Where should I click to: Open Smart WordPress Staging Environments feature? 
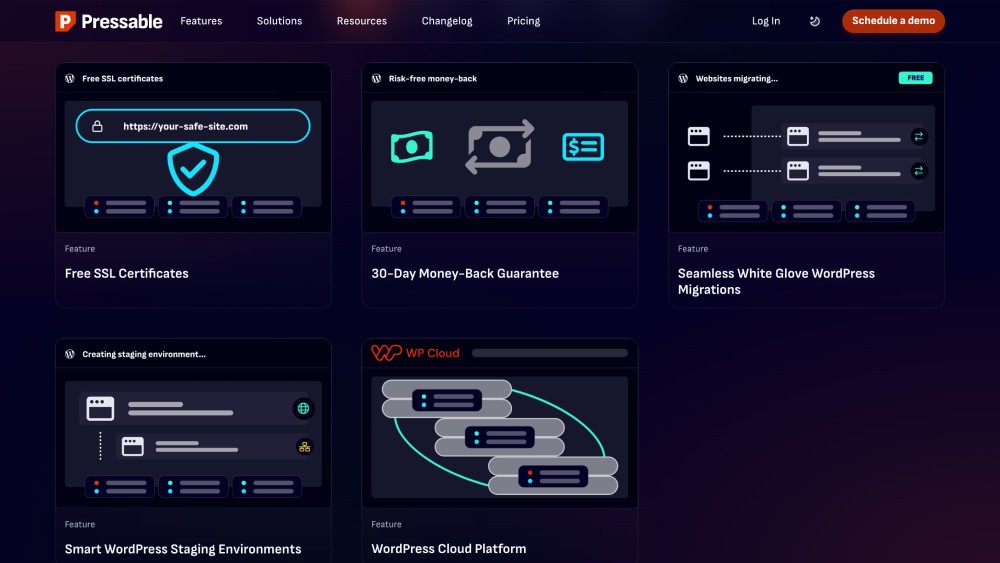(x=183, y=549)
